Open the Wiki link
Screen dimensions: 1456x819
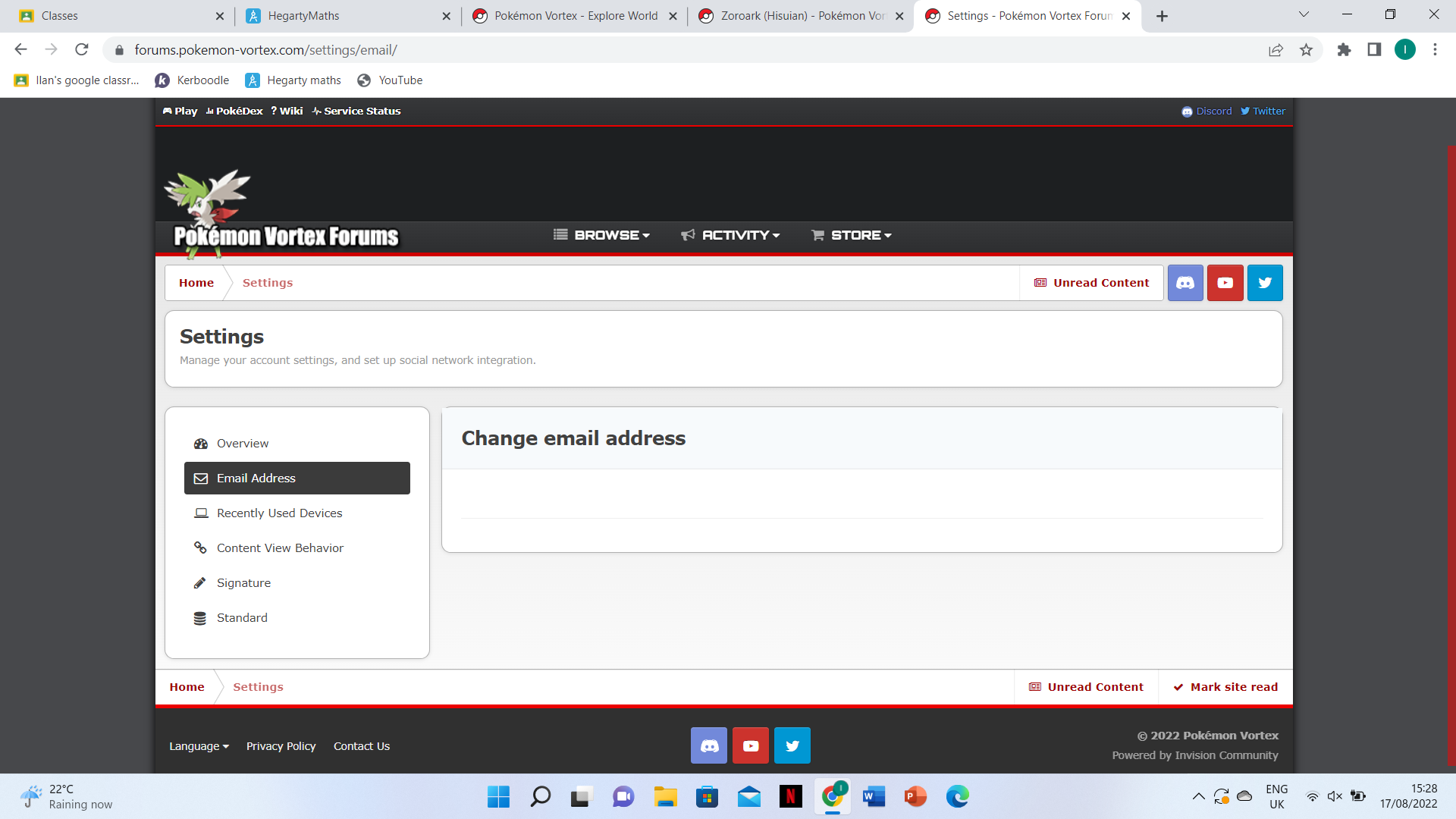(287, 111)
